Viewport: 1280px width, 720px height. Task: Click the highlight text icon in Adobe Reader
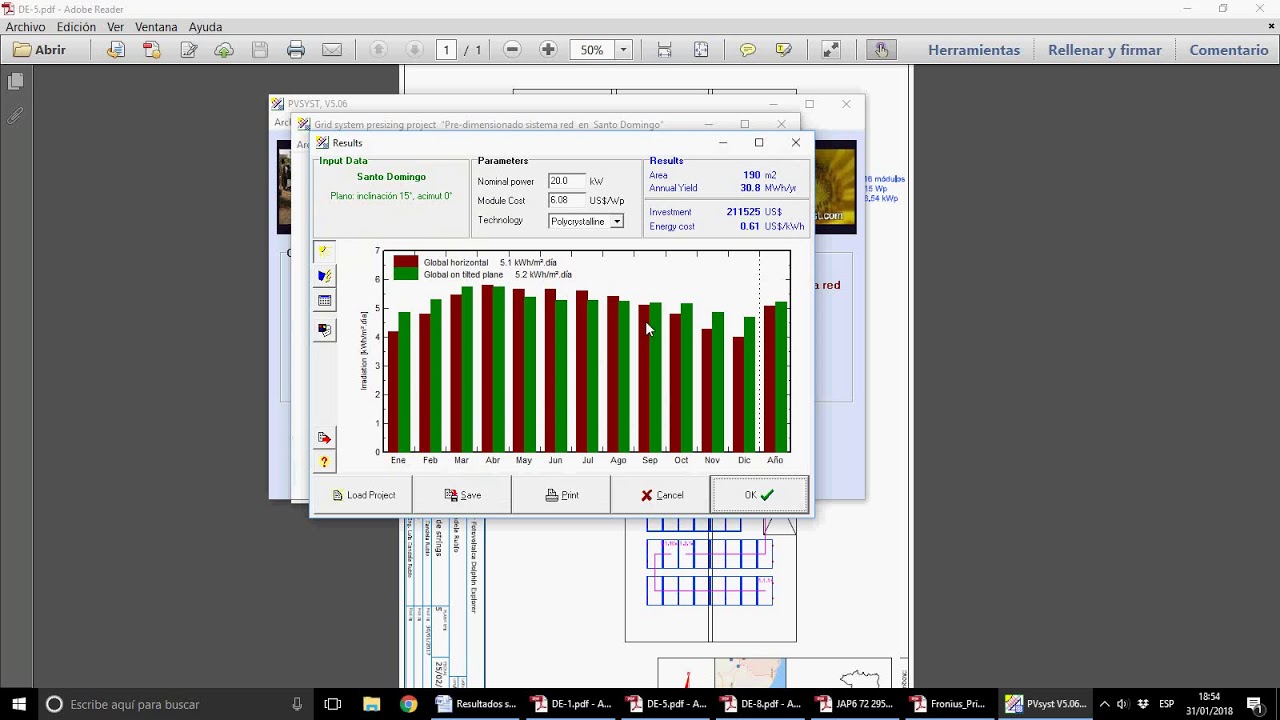pos(784,50)
